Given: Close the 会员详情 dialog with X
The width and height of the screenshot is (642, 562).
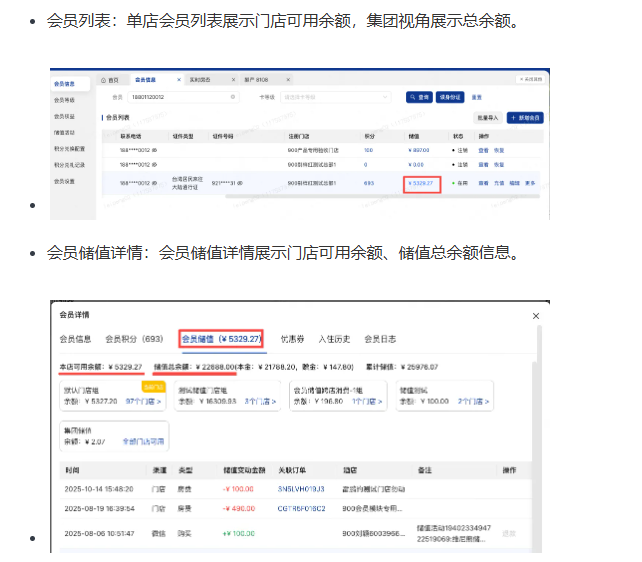Looking at the screenshot, I should (535, 316).
